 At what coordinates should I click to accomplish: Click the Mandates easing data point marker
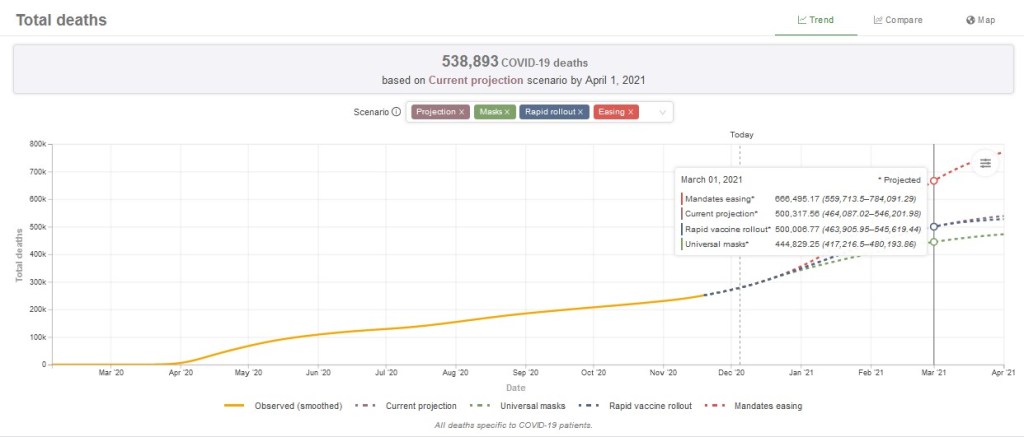934,181
